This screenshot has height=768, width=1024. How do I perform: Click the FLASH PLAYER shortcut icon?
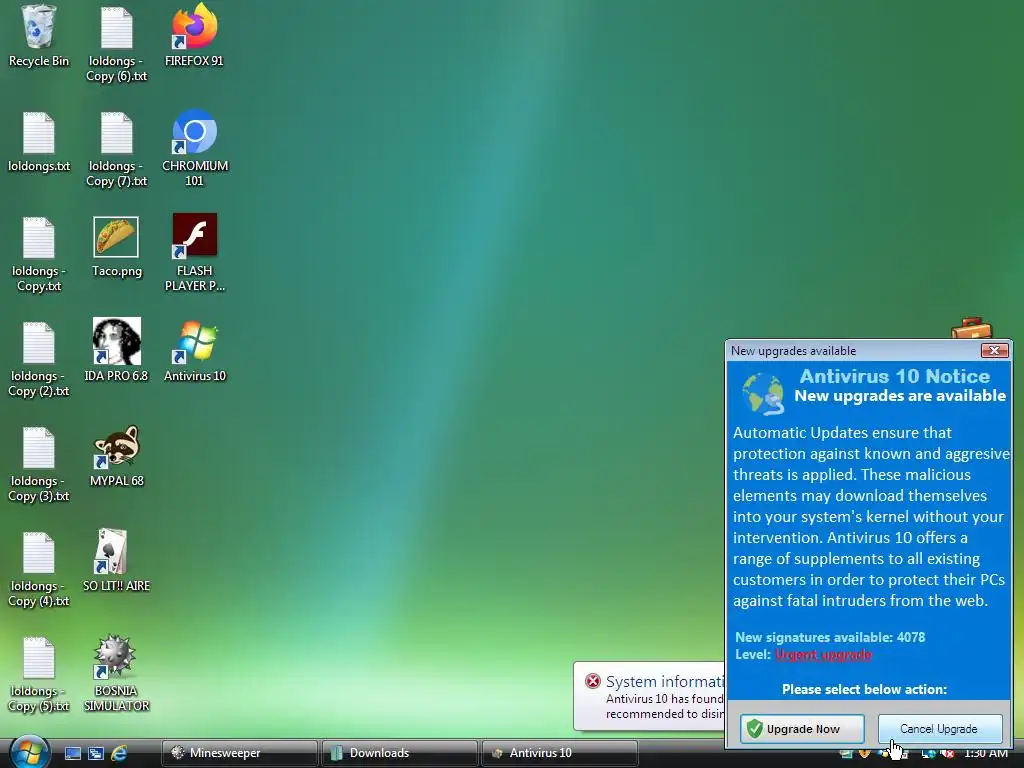(195, 253)
